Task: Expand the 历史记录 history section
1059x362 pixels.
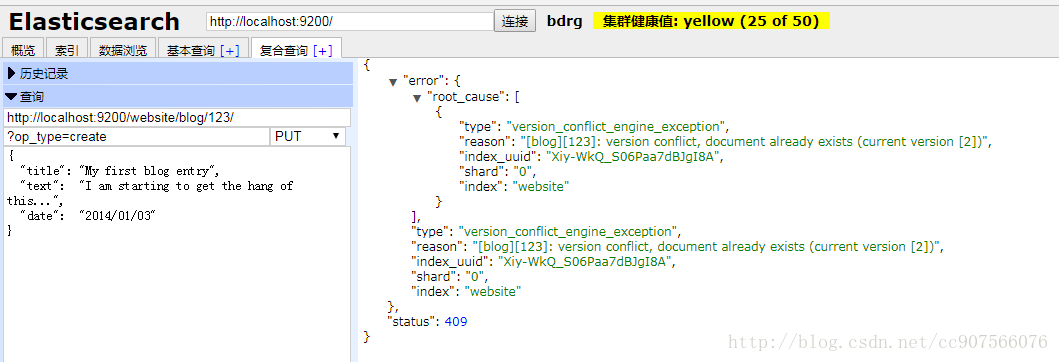Action: [178, 74]
